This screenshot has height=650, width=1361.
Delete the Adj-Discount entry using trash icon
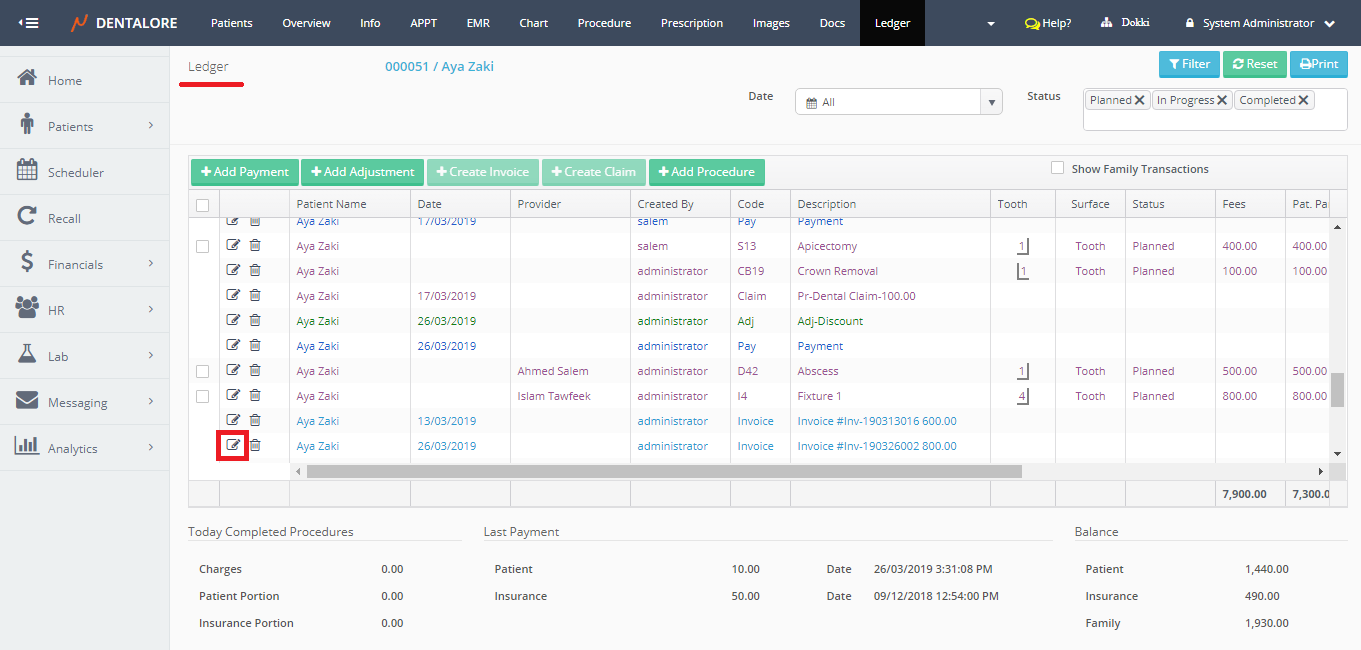tap(255, 320)
